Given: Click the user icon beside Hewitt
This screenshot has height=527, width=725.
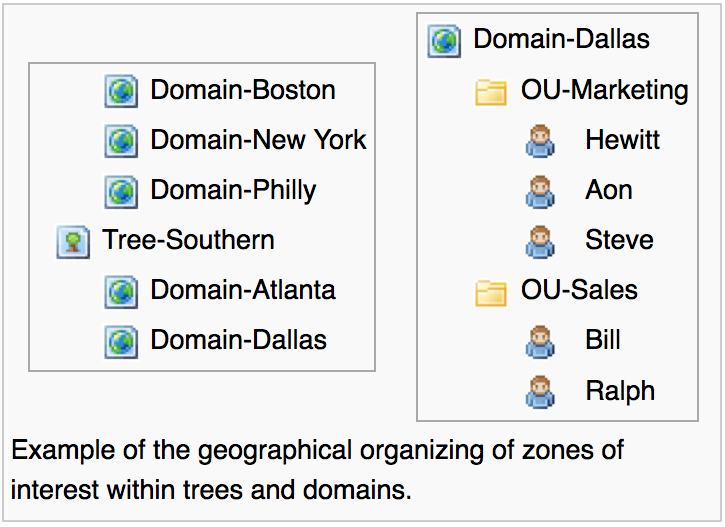Looking at the screenshot, I should tap(540, 141).
